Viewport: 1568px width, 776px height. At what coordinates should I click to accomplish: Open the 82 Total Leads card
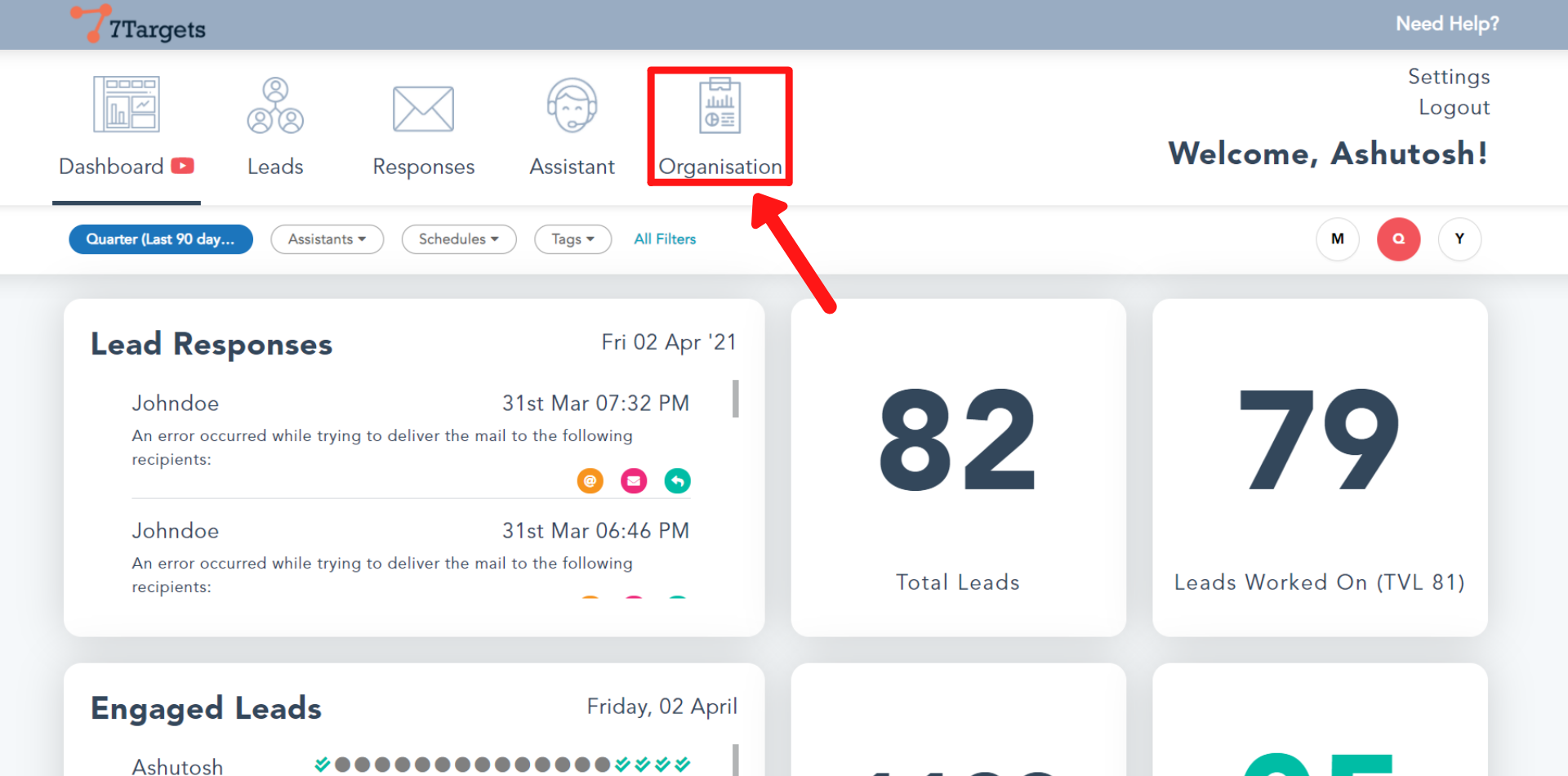click(958, 467)
